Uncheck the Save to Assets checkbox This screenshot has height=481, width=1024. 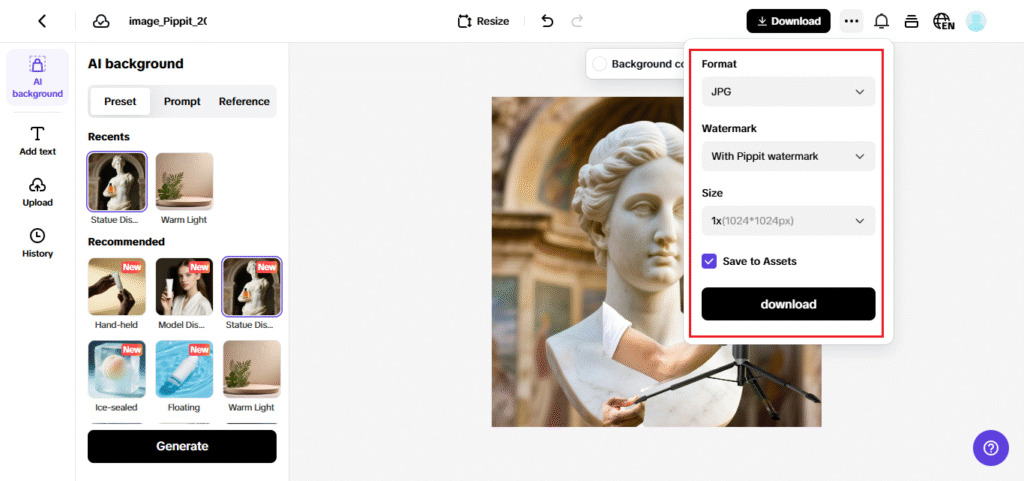pyautogui.click(x=709, y=261)
